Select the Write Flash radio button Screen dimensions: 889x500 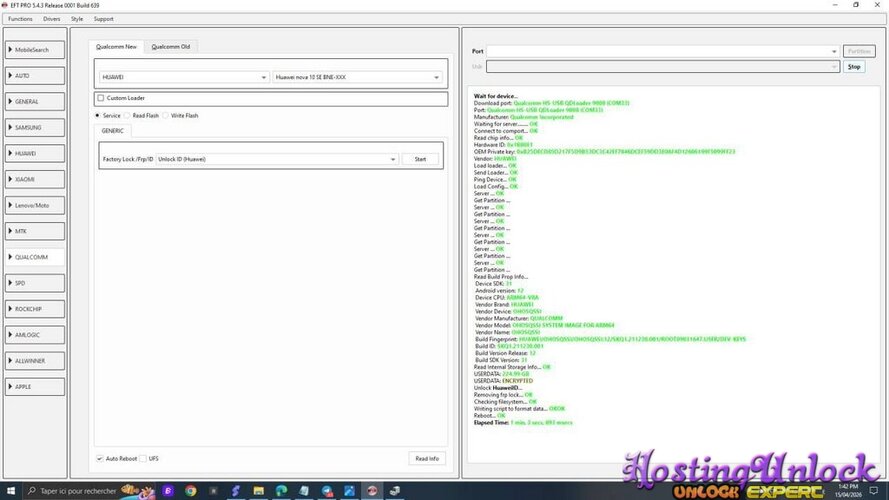166,116
